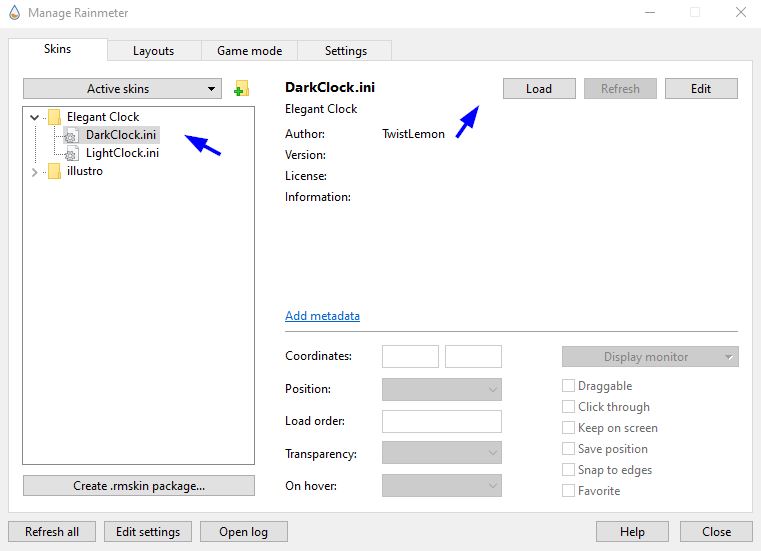Click Create .rmskin package button
761x551 pixels.
139,486
